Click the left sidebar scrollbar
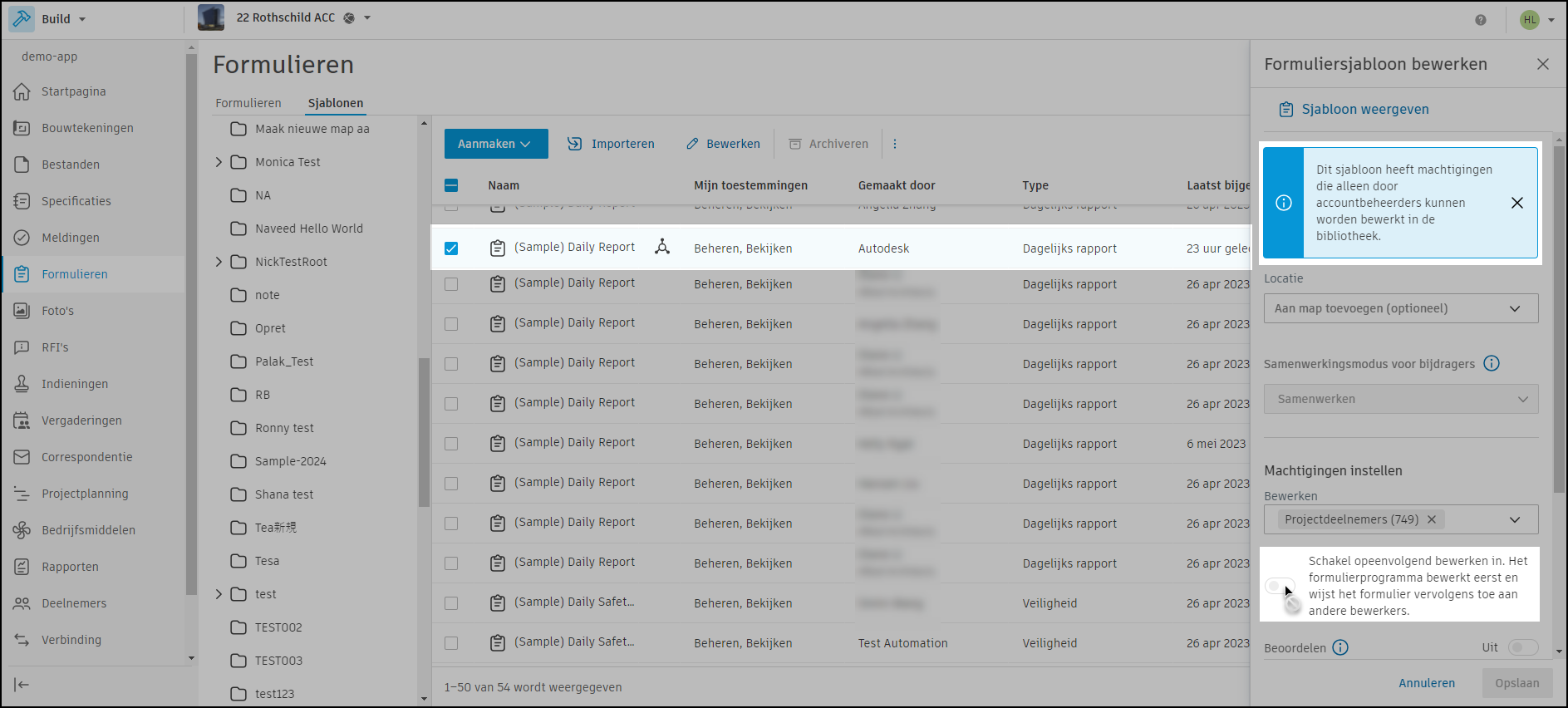The height and width of the screenshot is (708, 1568). (x=191, y=324)
